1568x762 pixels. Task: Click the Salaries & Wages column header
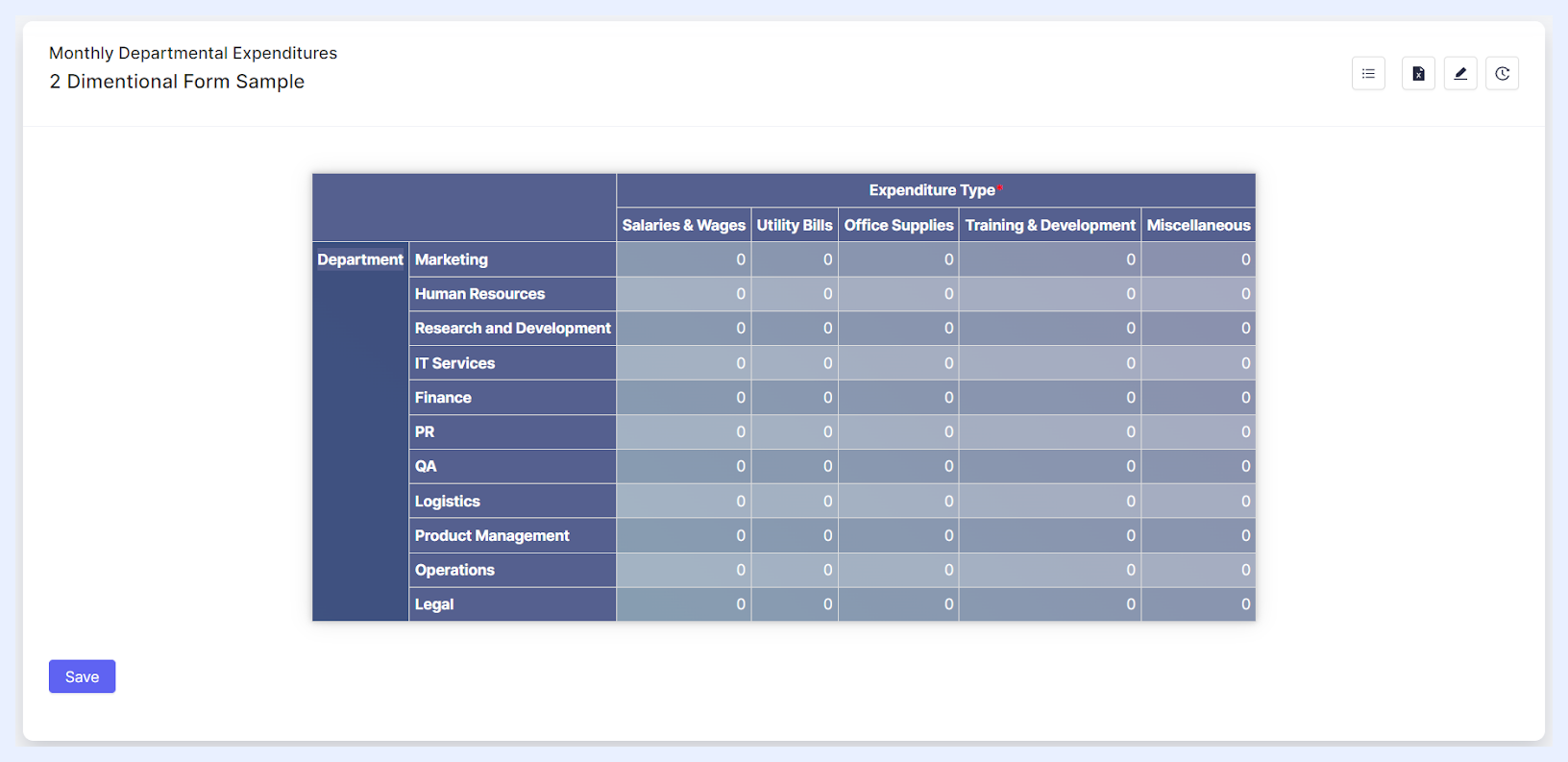684,225
